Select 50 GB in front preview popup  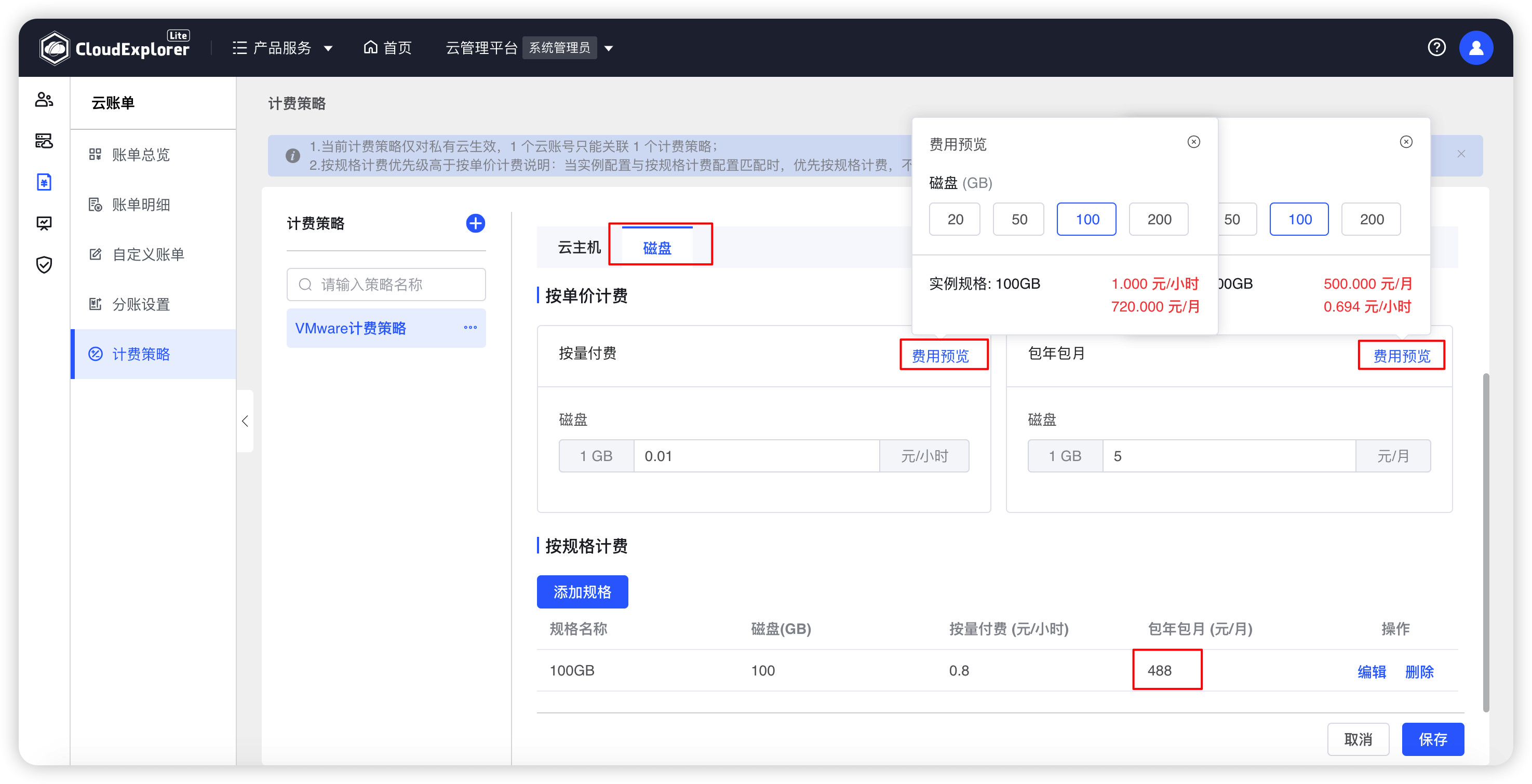(x=1019, y=219)
